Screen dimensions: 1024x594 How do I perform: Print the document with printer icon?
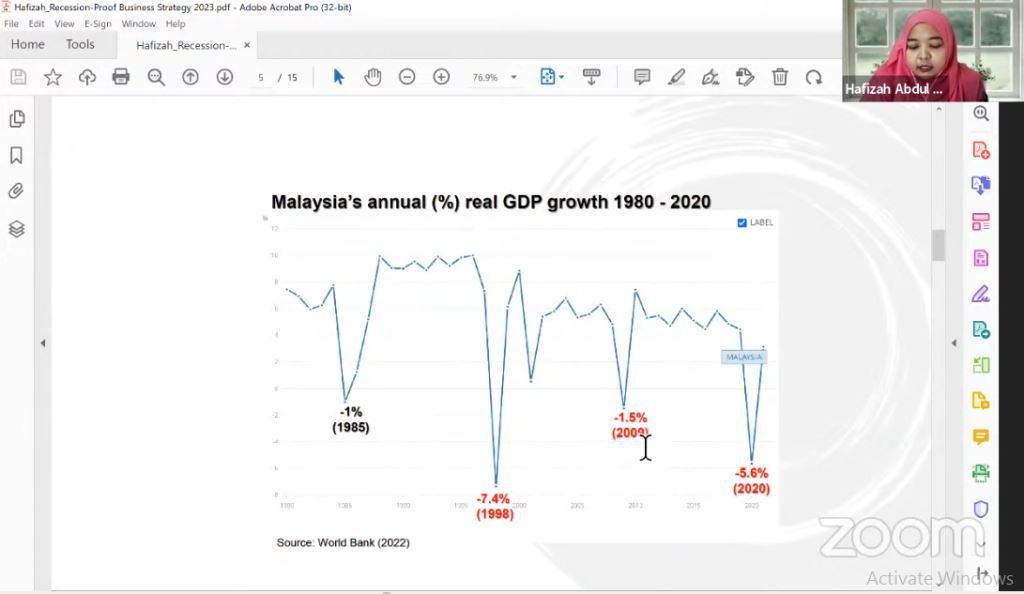tap(121, 77)
